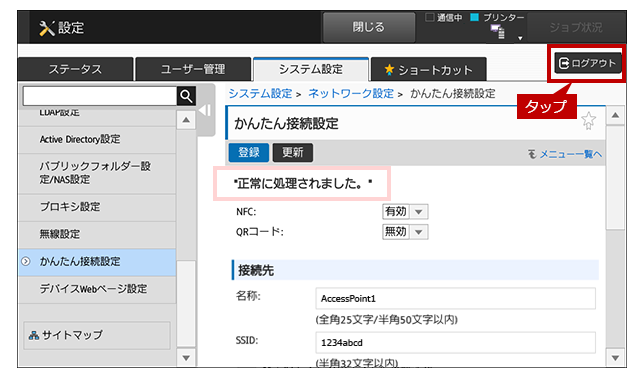Click main content scrollbar down arrow
This screenshot has width=640, height=376.
point(615,358)
